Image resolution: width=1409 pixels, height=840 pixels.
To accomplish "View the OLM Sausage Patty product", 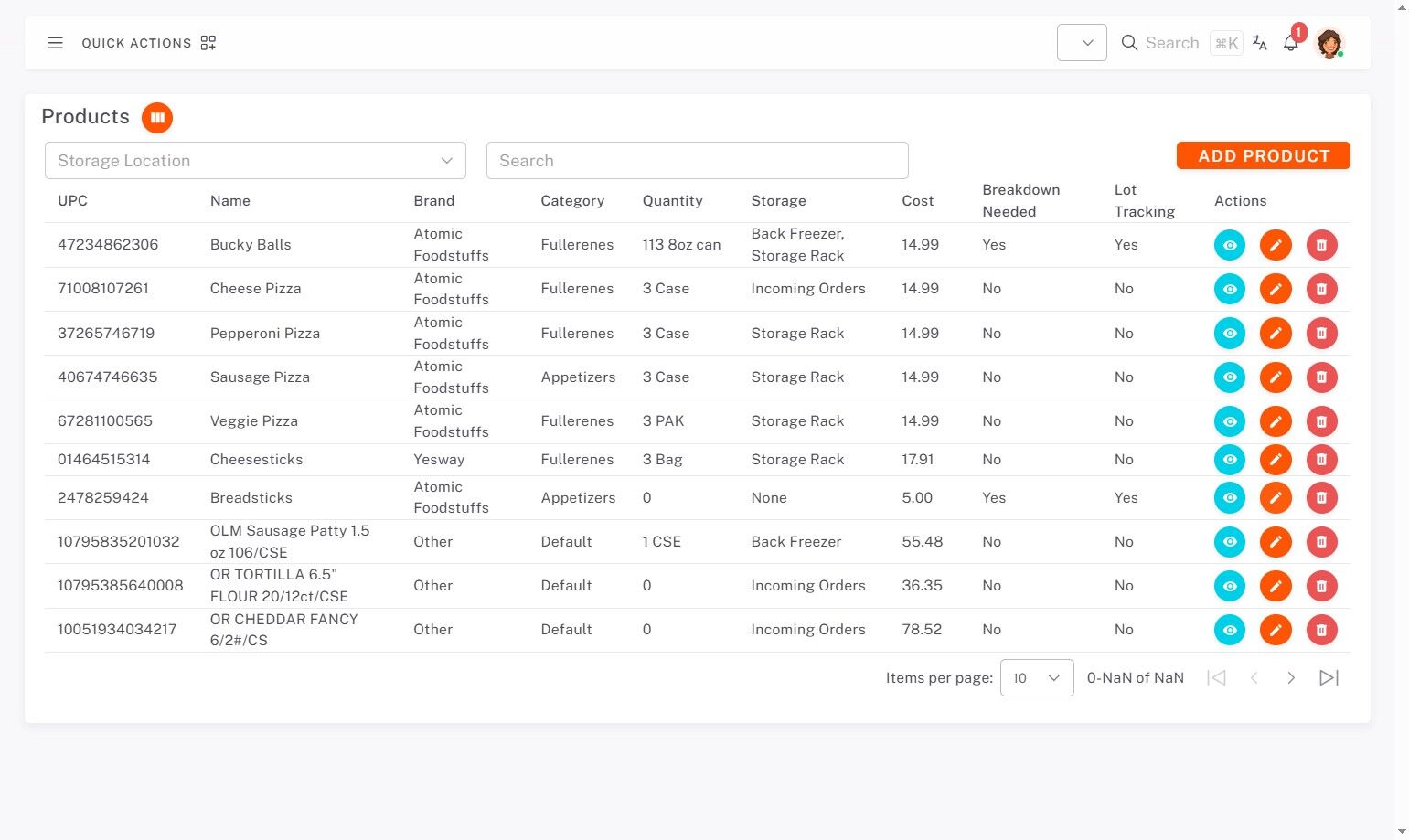I will [x=1230, y=542].
